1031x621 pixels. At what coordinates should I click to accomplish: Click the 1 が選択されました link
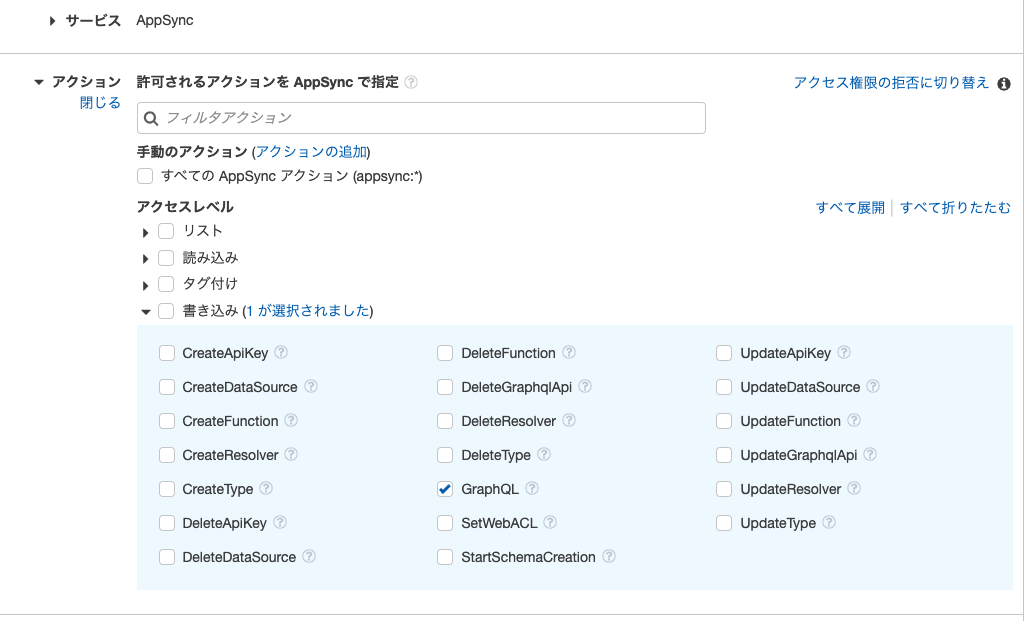(308, 310)
